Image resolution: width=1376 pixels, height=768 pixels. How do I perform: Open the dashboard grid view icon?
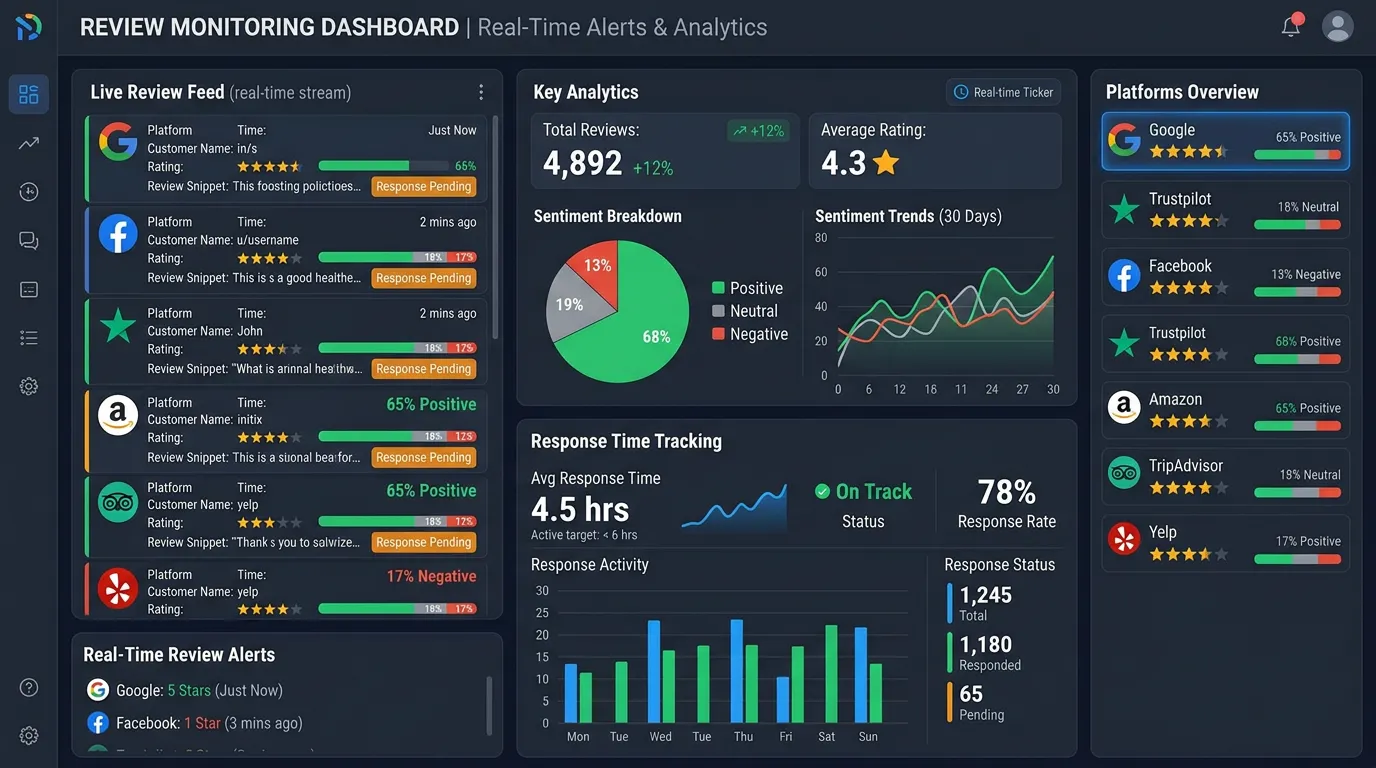tap(29, 95)
